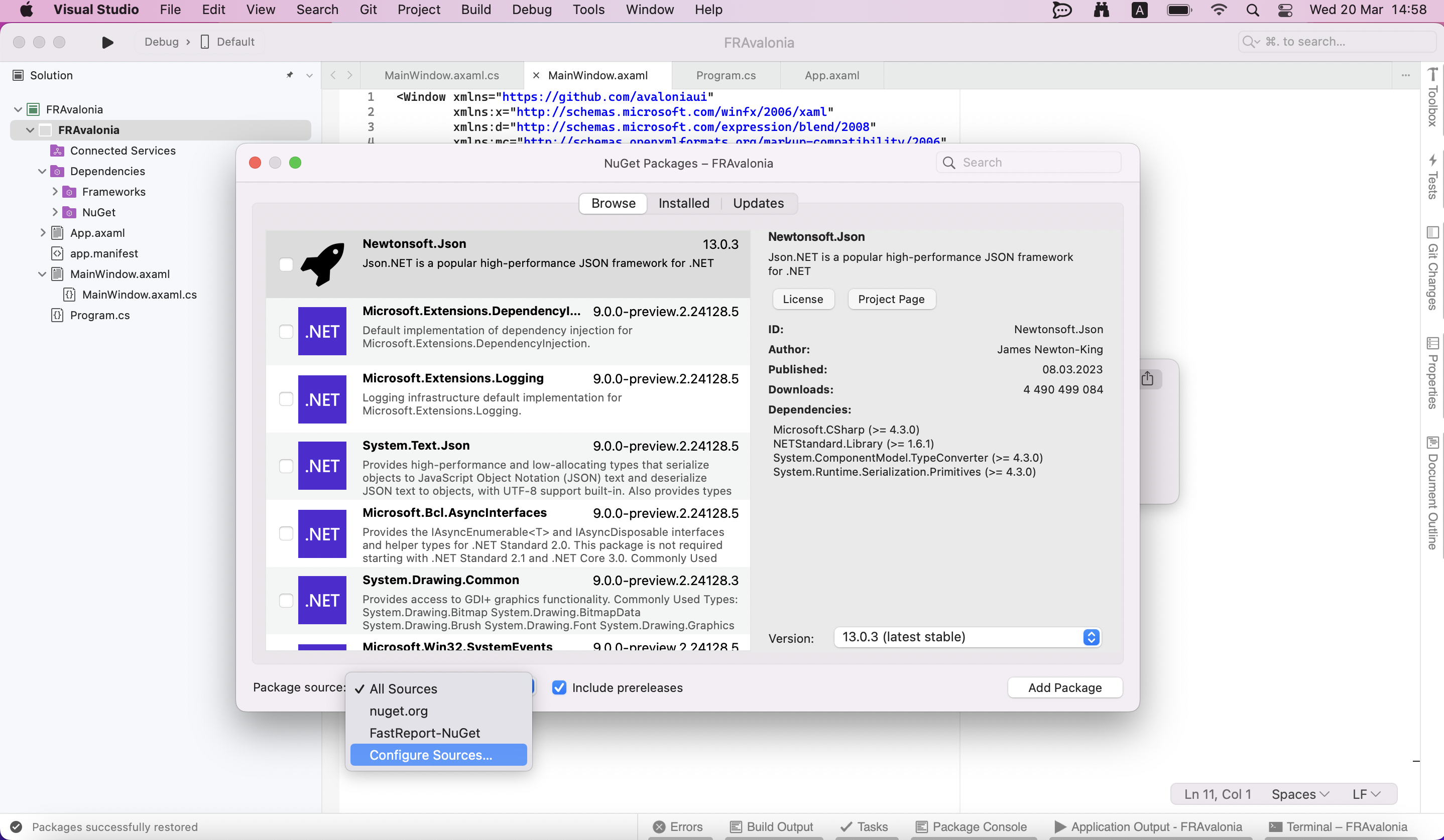Navigate back in editor history
The image size is (1444, 840).
coord(333,75)
